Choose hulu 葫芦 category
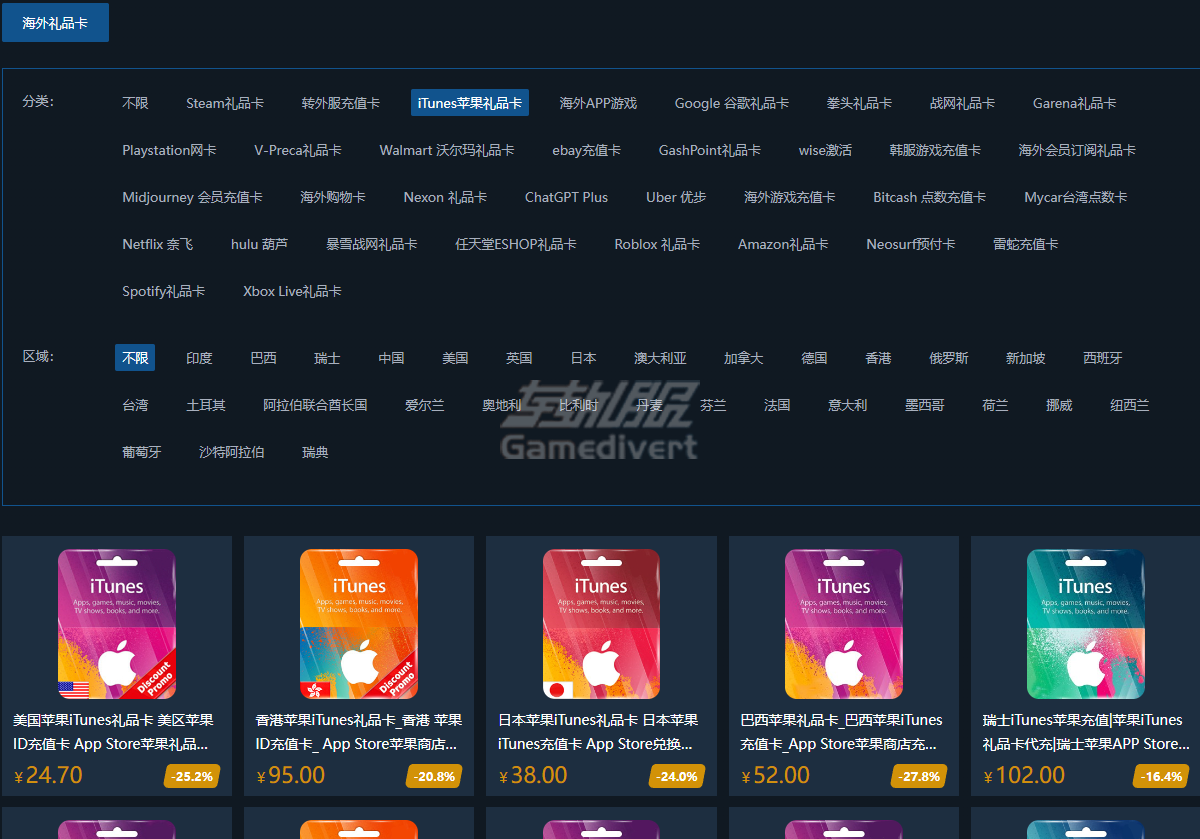Viewport: 1200px width, 839px height. click(x=259, y=244)
